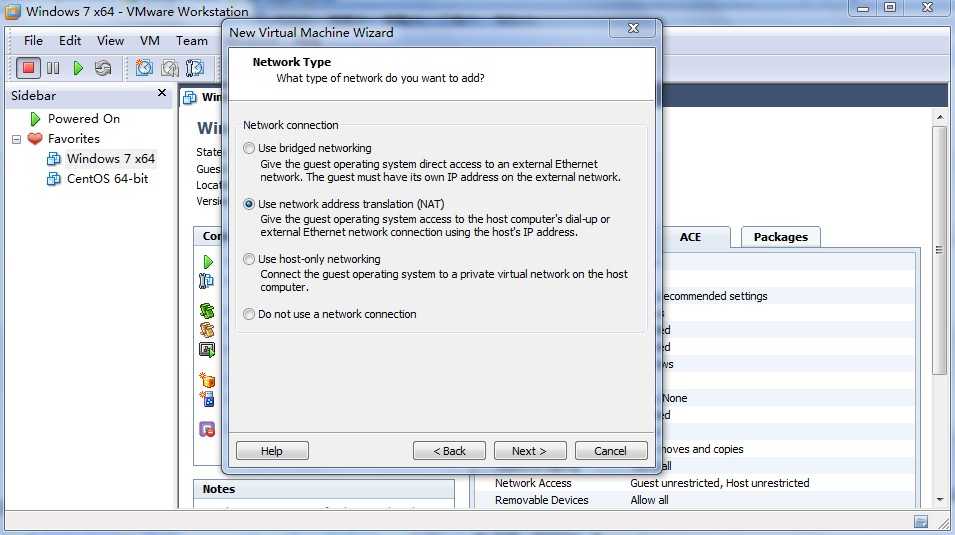Open the Edit menu
Screen dimensions: 955x535
[x=70, y=41]
